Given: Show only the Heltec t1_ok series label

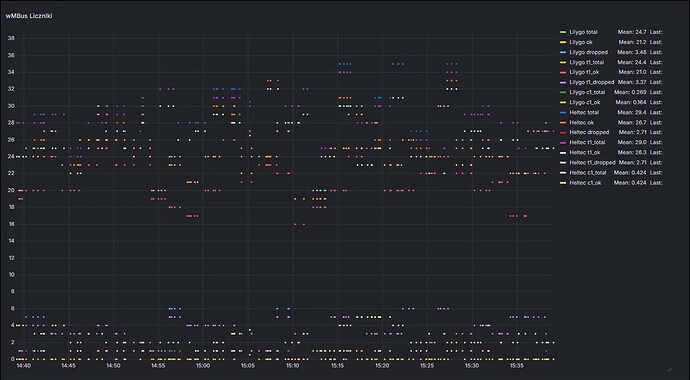Looking at the screenshot, I should [585, 153].
